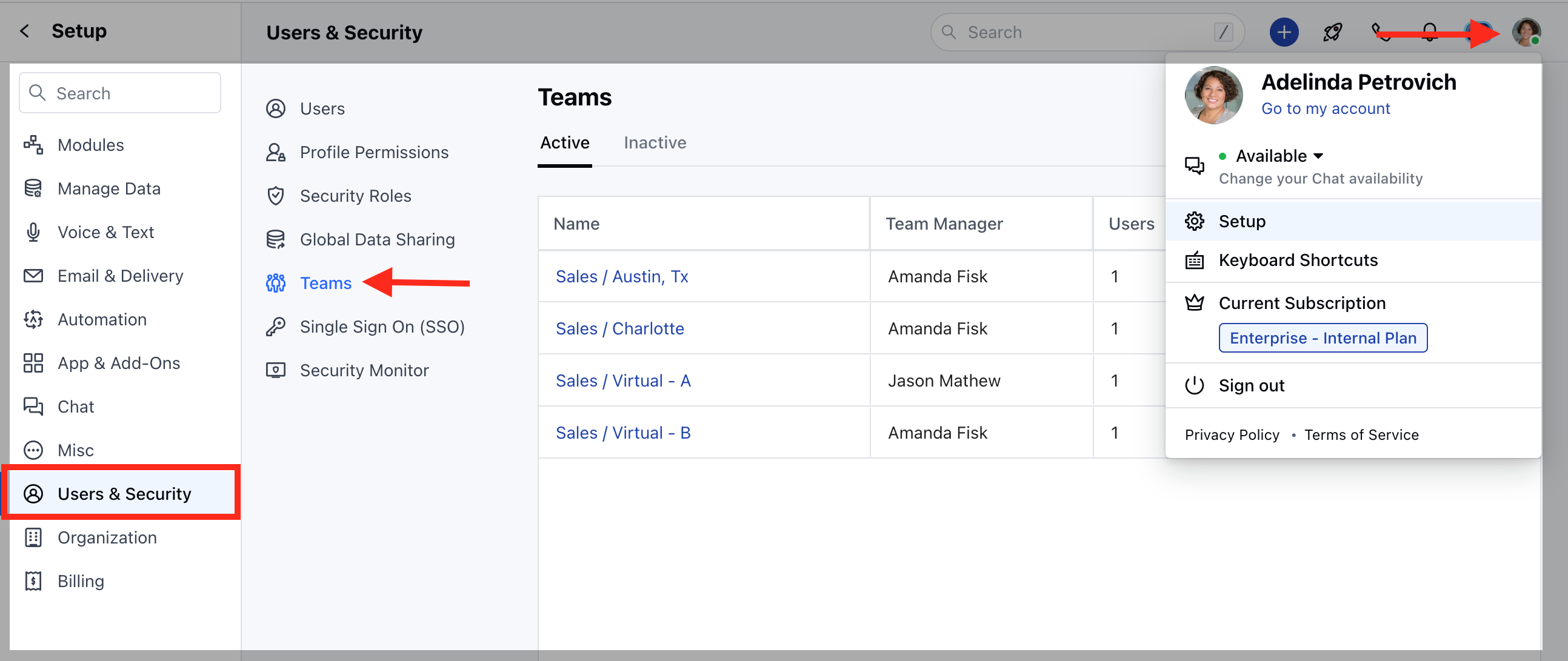Viewport: 1568px width, 661px height.
Task: Open the rocket icon in top bar
Action: 1332,32
